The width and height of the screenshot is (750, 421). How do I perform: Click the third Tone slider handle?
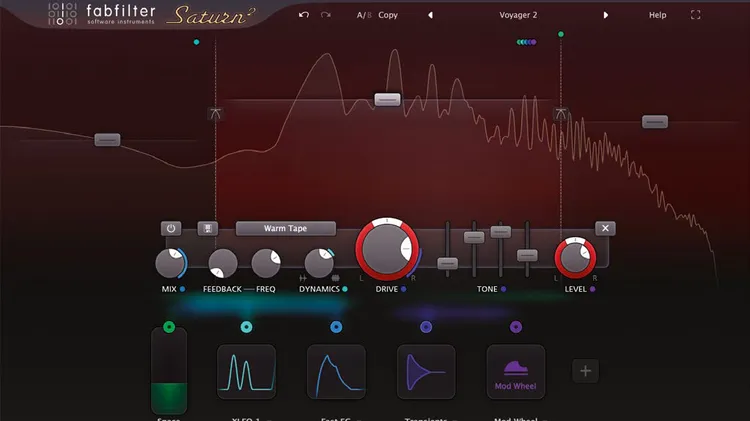click(x=501, y=232)
